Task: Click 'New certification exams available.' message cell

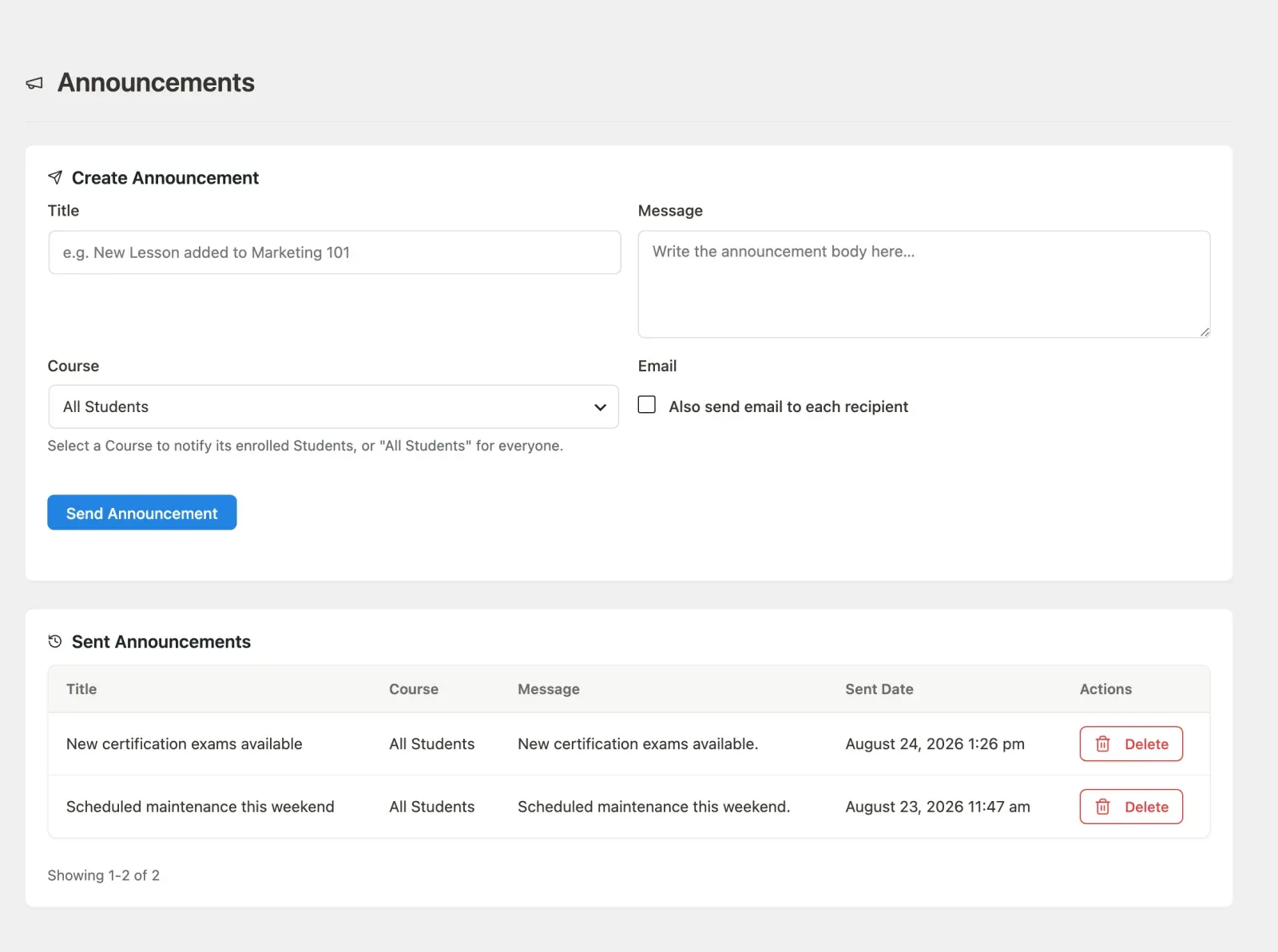Action: click(x=638, y=744)
